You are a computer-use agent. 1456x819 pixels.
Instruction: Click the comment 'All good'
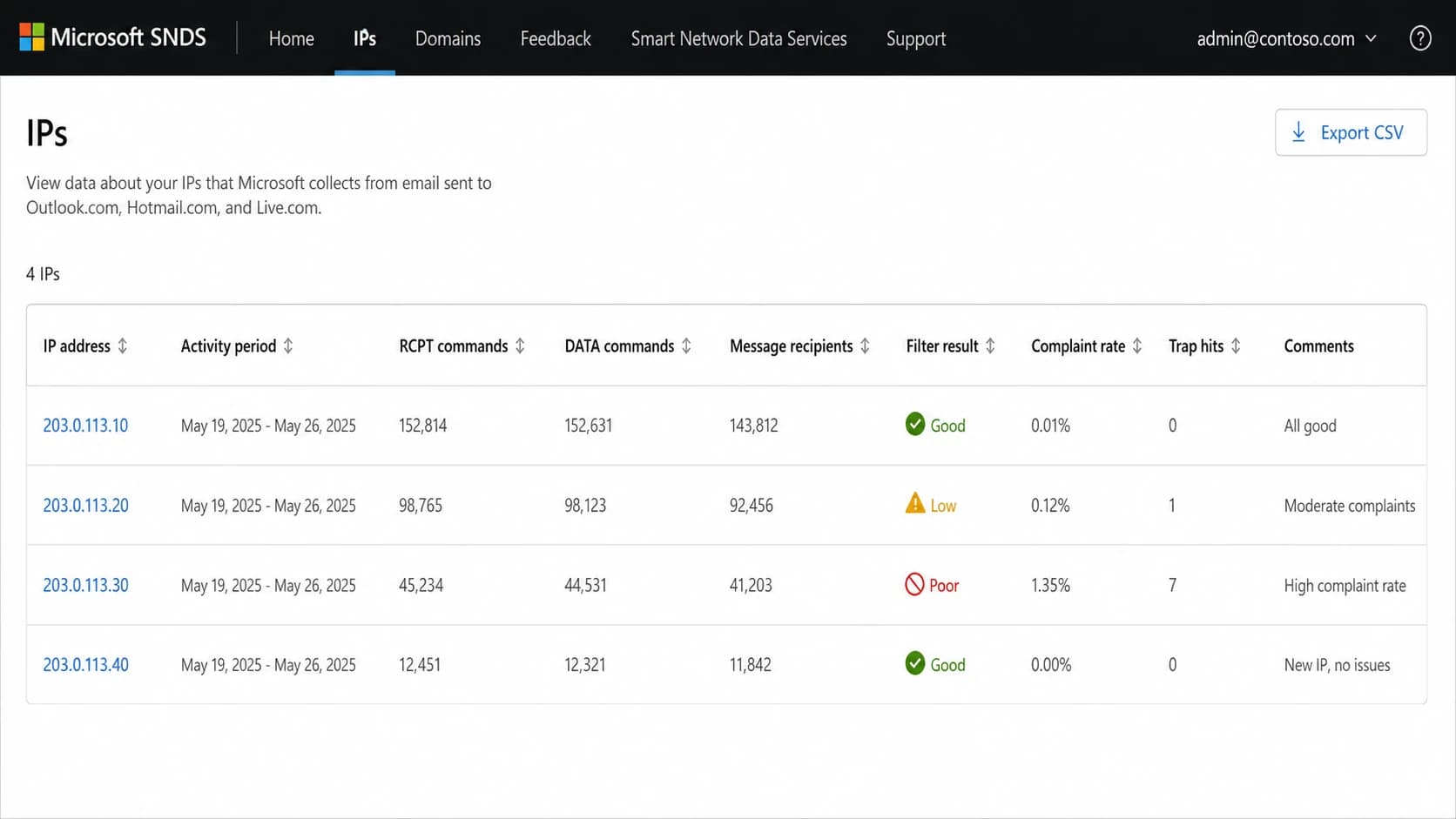coord(1310,426)
